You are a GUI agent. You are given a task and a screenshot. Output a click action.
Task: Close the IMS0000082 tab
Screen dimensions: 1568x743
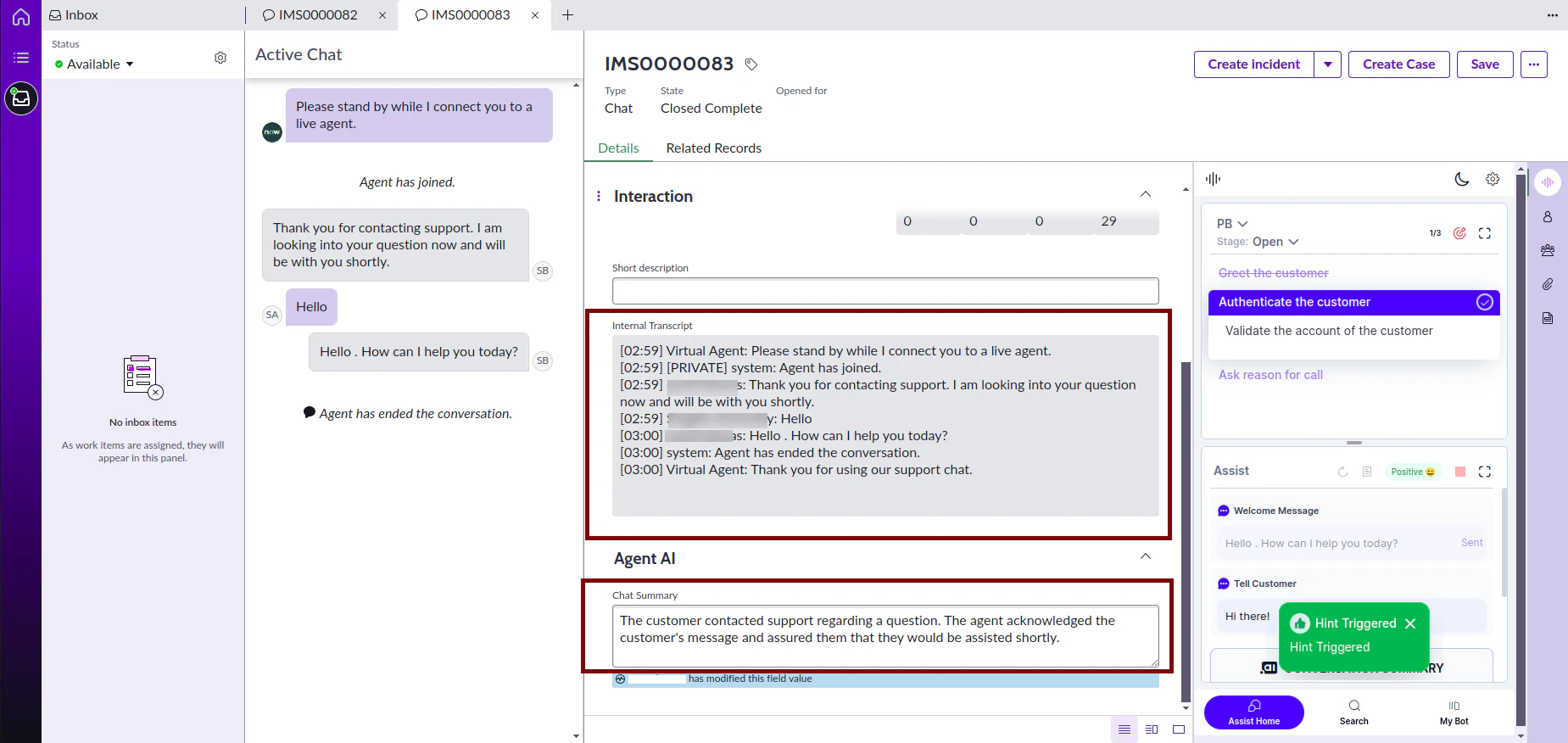pyautogui.click(x=382, y=15)
